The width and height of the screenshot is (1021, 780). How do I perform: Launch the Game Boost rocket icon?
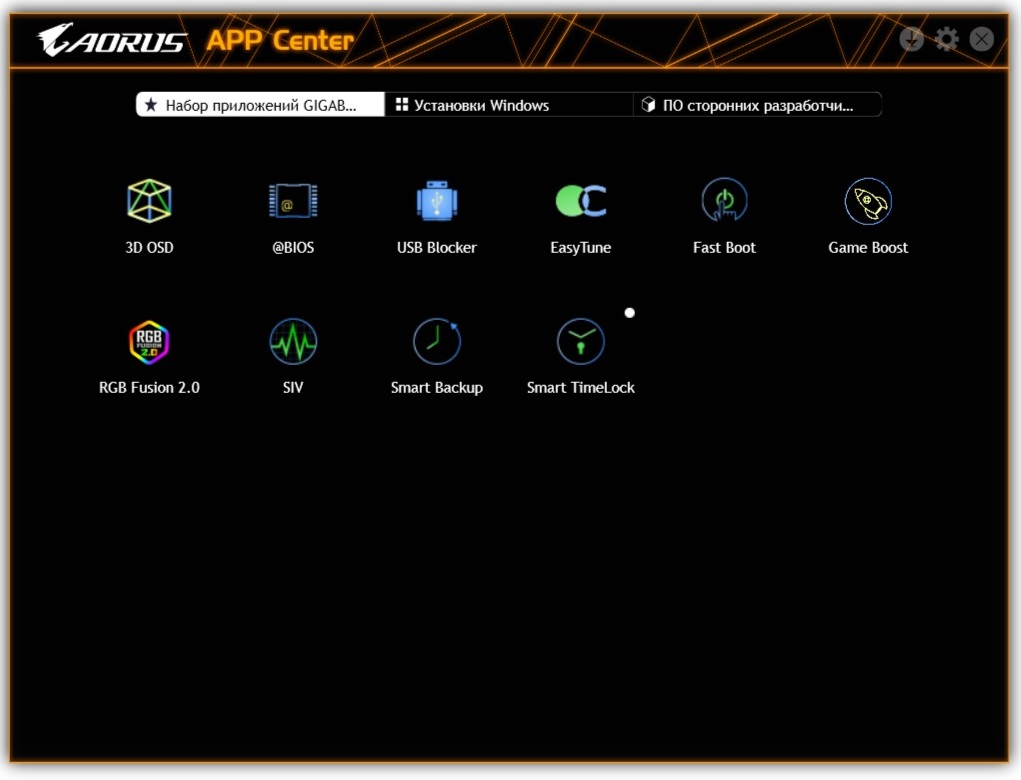(868, 201)
